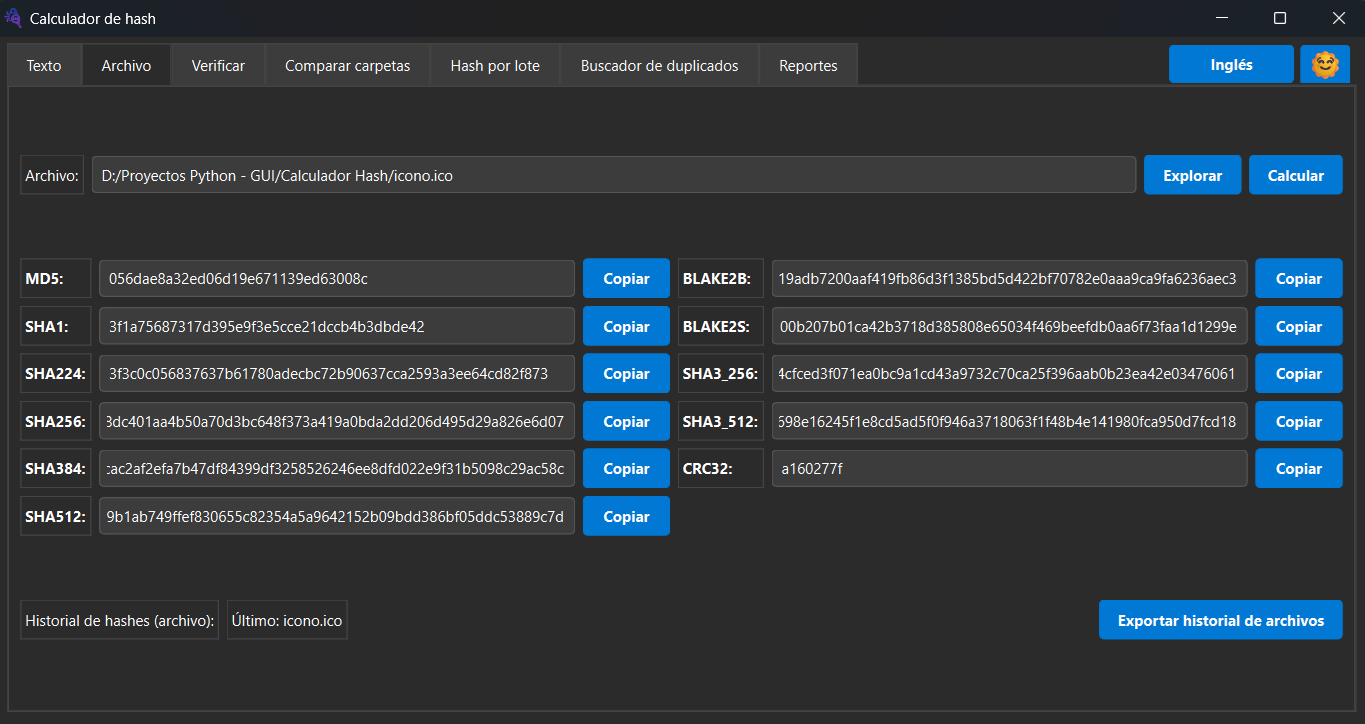
Task: Open Buscador de duplicados tab
Action: click(x=659, y=66)
